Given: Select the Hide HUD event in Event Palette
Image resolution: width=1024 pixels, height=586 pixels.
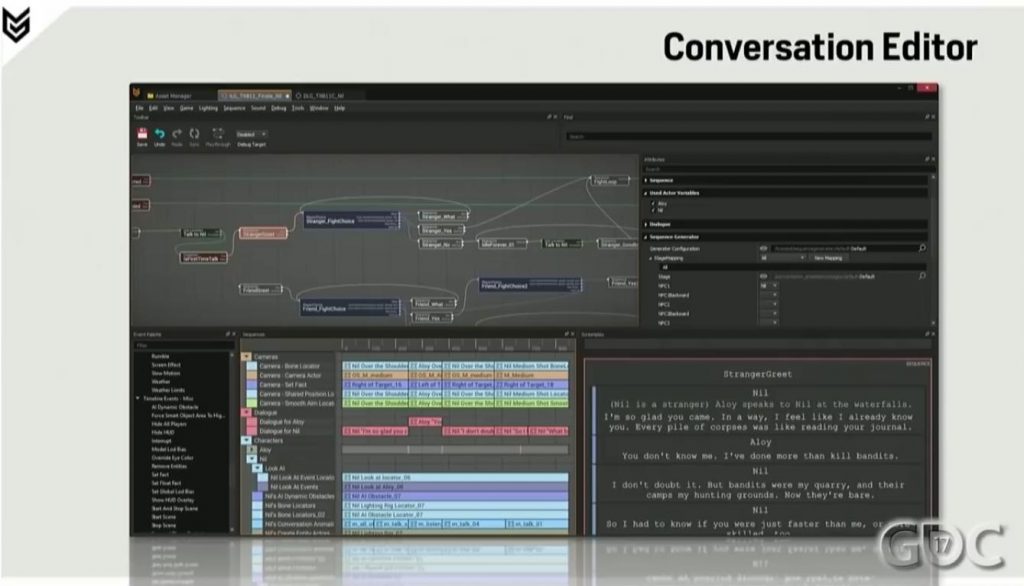Looking at the screenshot, I should 163,432.
